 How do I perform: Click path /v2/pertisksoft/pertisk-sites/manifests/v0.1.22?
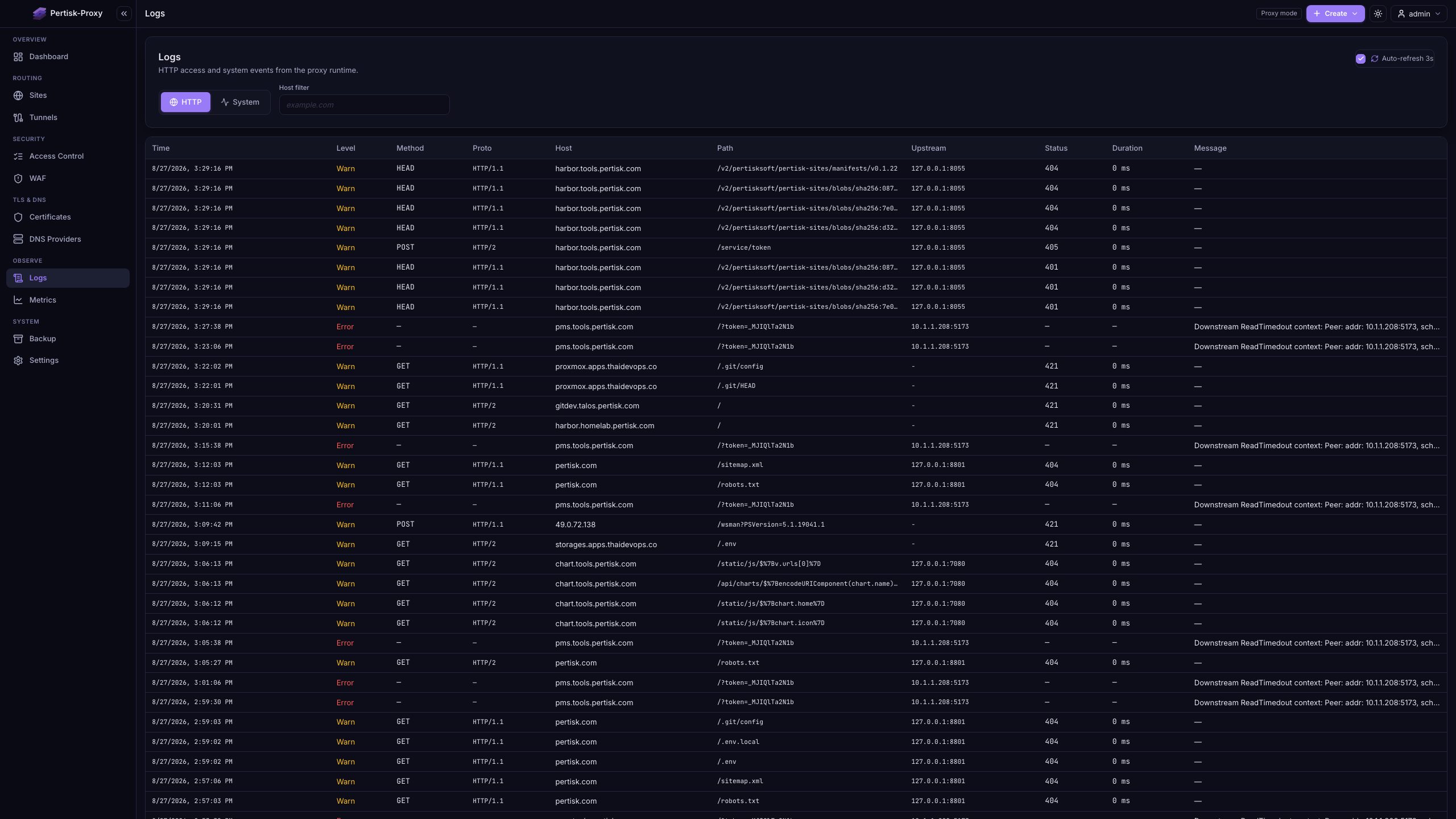pyautogui.click(x=807, y=169)
